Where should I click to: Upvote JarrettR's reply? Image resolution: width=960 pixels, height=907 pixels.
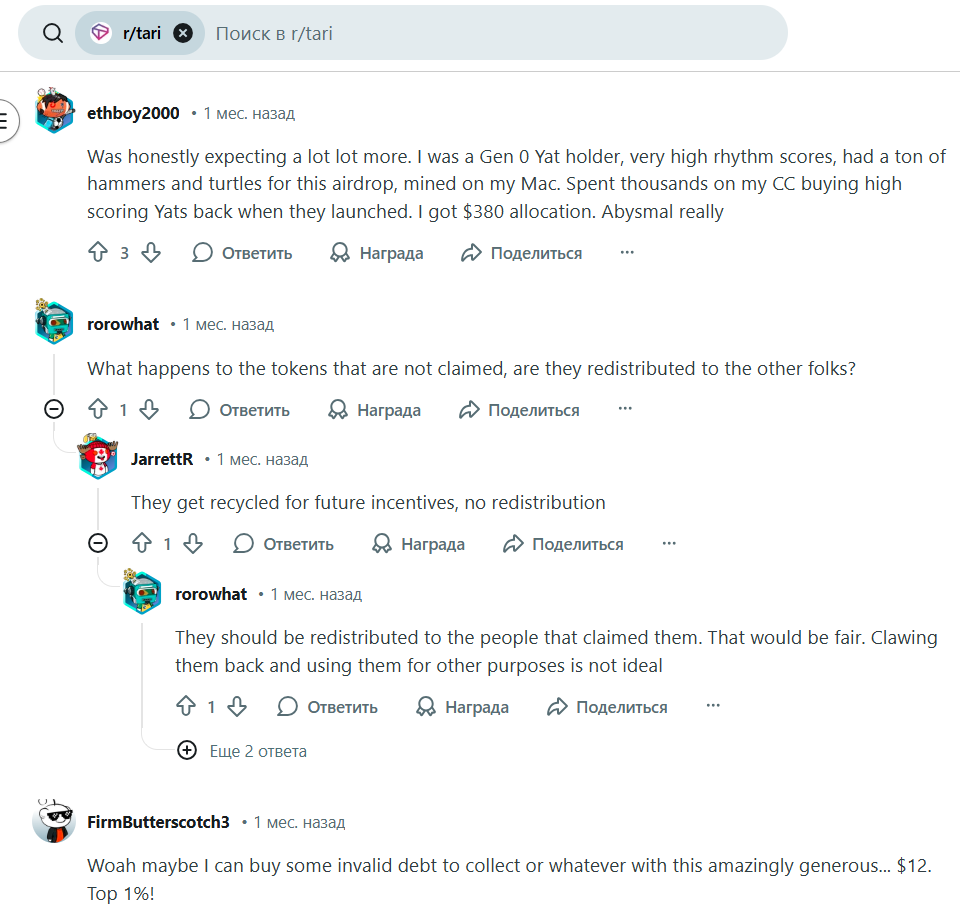click(141, 544)
